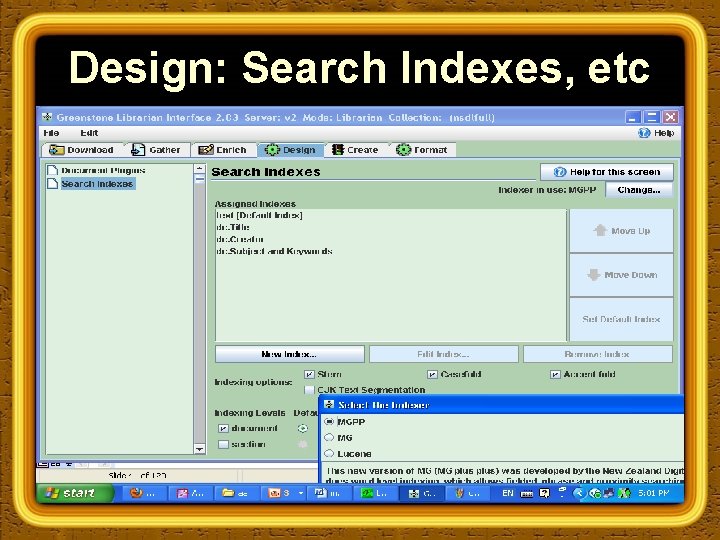Viewport: 720px width, 540px height.
Task: Switch to the Enrich tab
Action: pos(223,150)
